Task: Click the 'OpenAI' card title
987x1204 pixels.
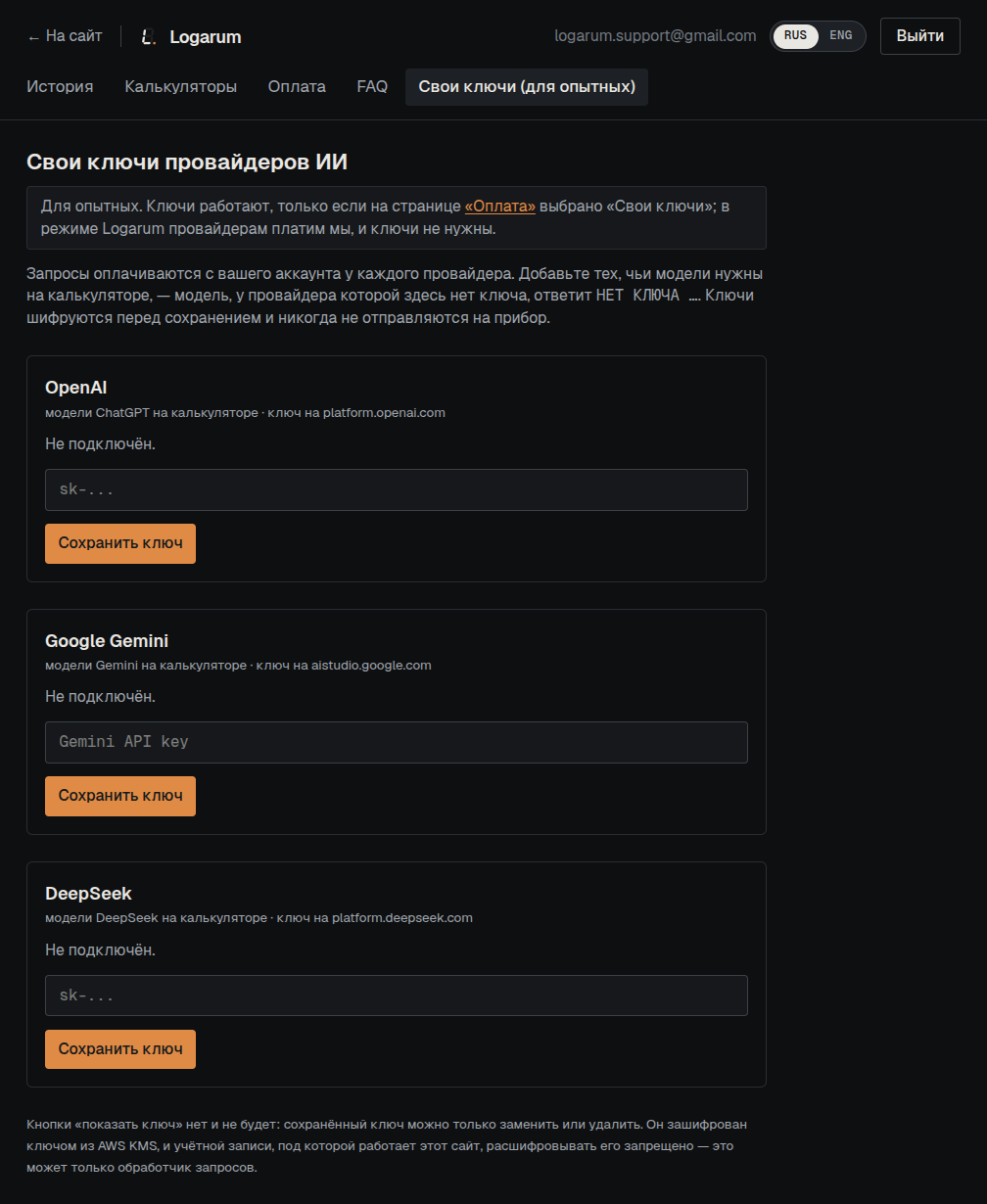Action: (76, 387)
